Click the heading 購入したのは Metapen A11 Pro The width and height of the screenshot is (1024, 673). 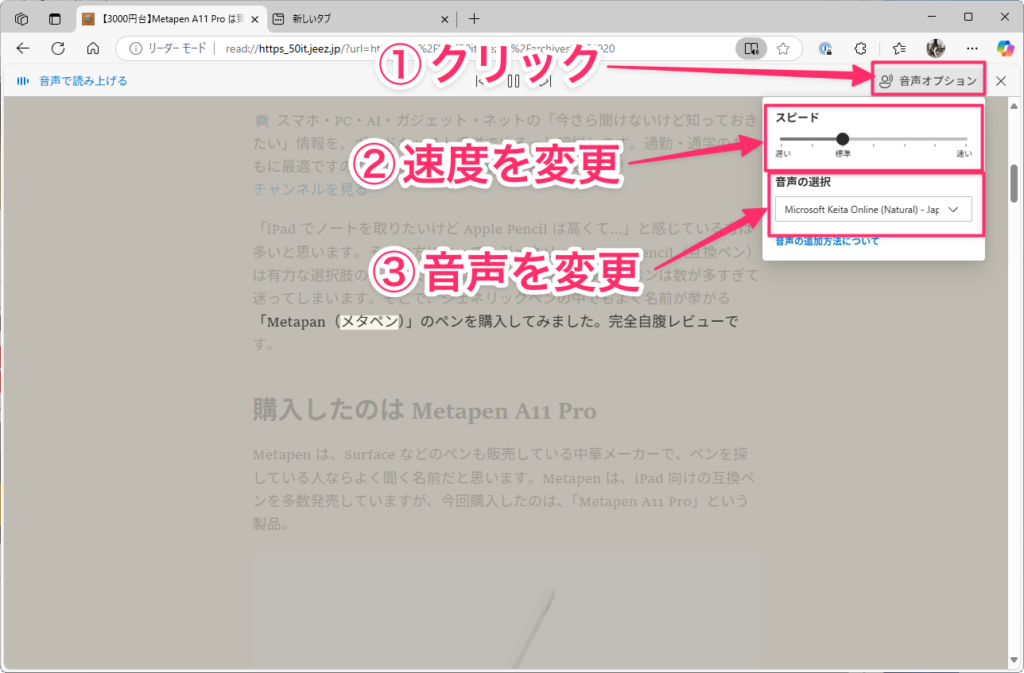click(424, 411)
